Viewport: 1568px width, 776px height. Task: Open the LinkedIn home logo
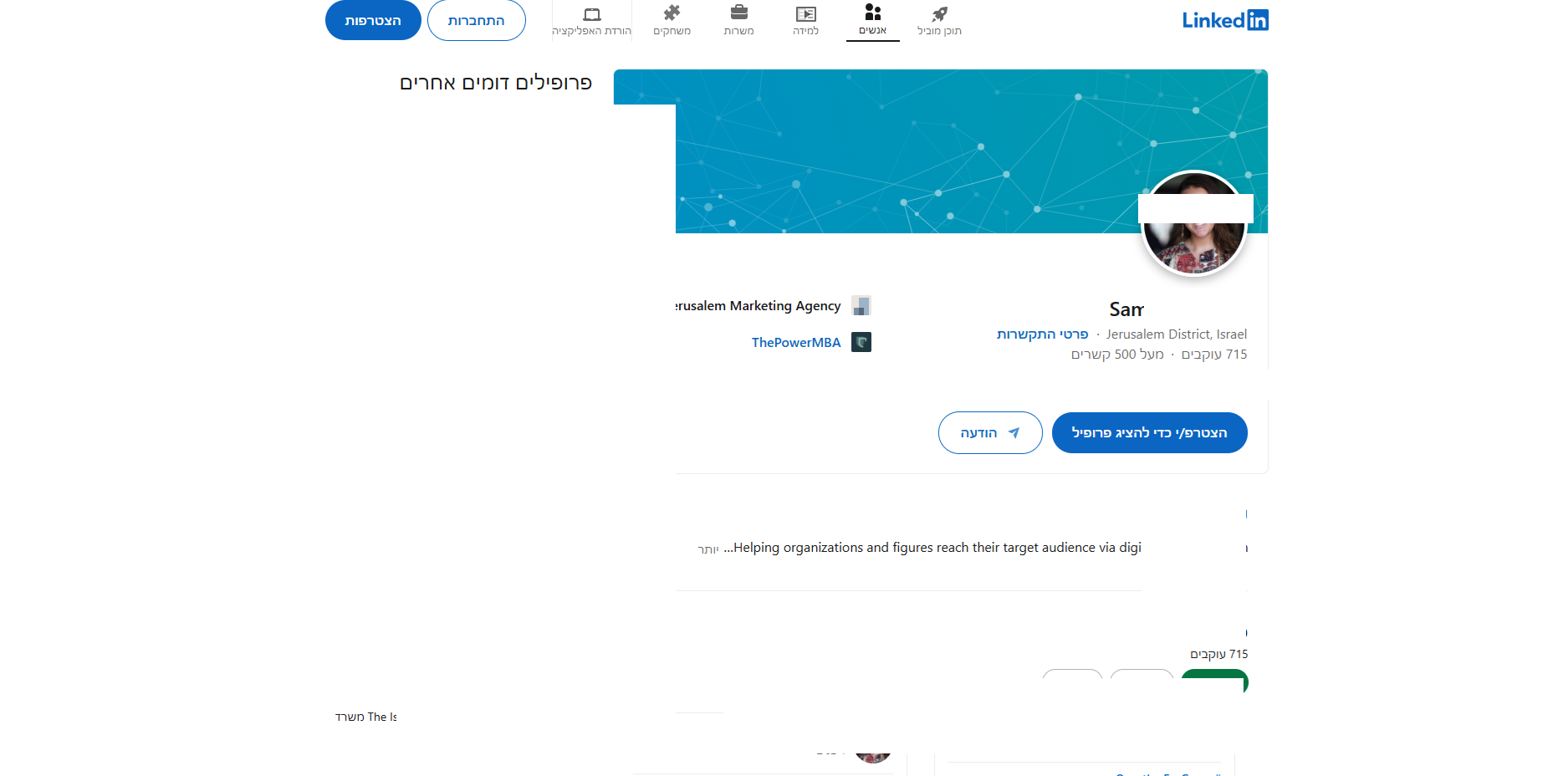(1225, 20)
